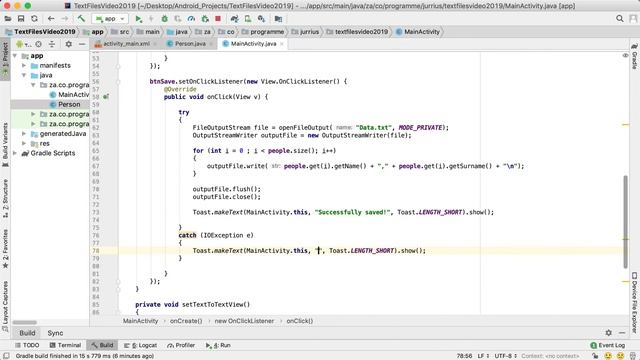Expand the generatedJava folder
This screenshot has height=360, width=640.
click(24, 133)
